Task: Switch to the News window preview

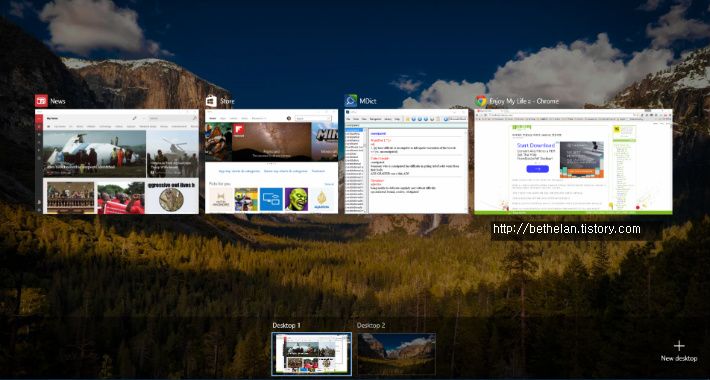Action: click(x=117, y=161)
